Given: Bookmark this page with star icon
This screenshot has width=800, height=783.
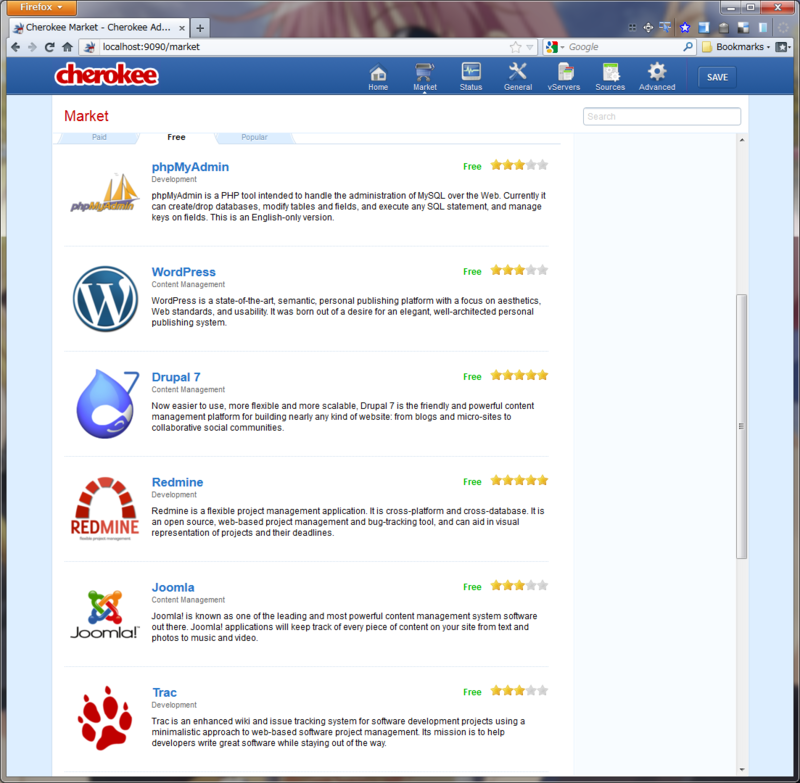Looking at the screenshot, I should 515,47.
